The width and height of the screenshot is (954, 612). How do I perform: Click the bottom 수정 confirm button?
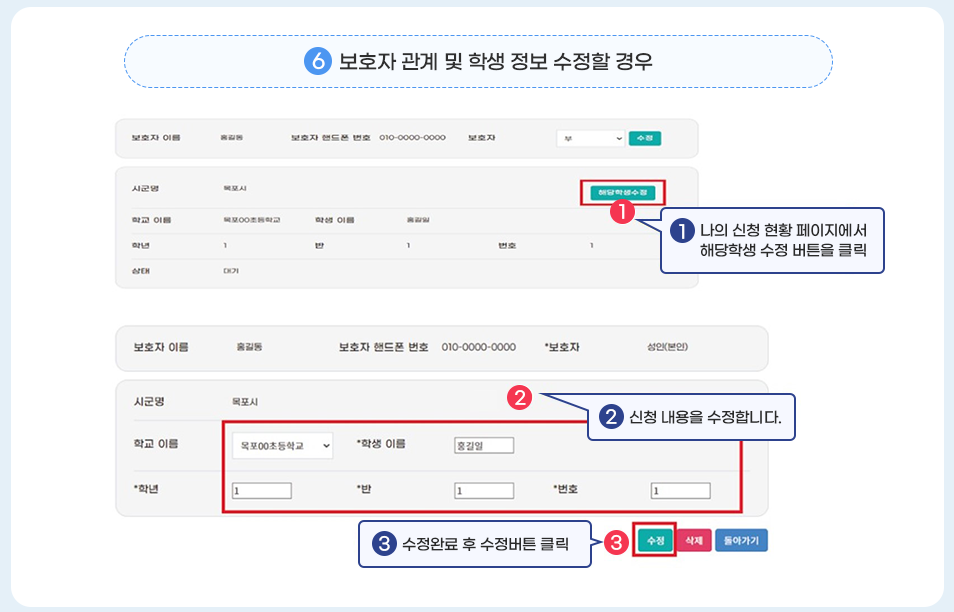tap(657, 538)
